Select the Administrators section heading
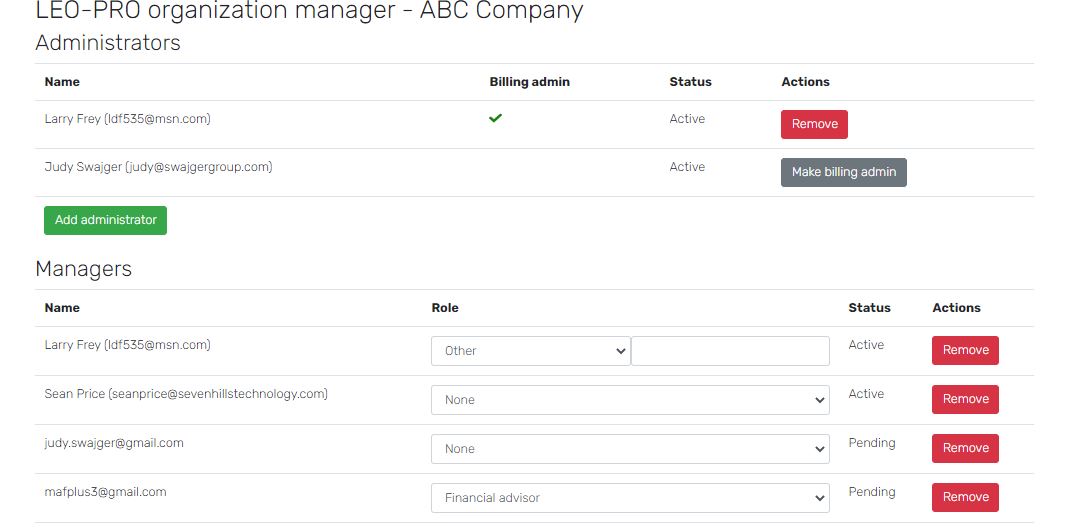The width and height of the screenshot is (1072, 531). coord(108,42)
